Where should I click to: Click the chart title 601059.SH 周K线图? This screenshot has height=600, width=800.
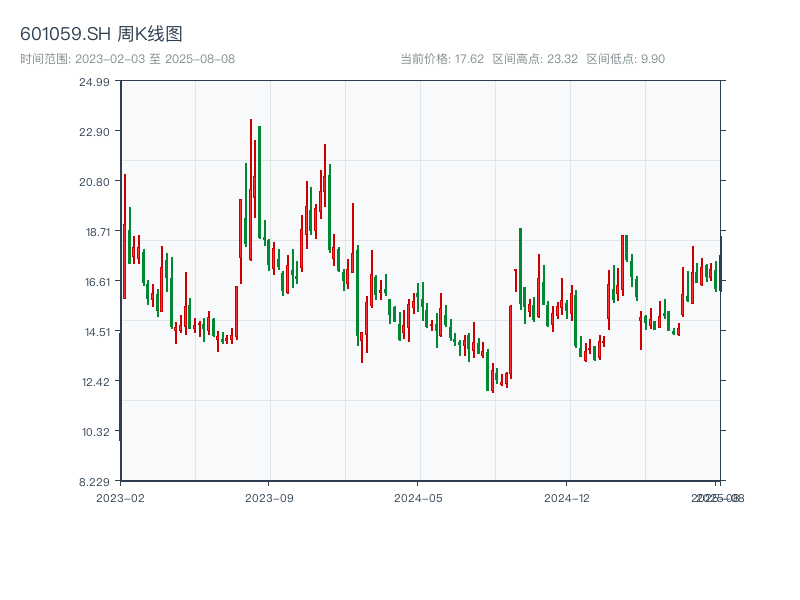(x=101, y=35)
